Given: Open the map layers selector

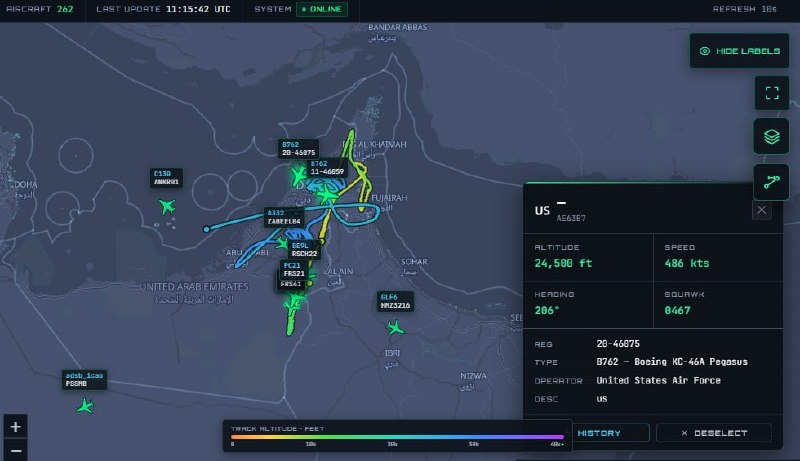Looking at the screenshot, I should [x=771, y=137].
